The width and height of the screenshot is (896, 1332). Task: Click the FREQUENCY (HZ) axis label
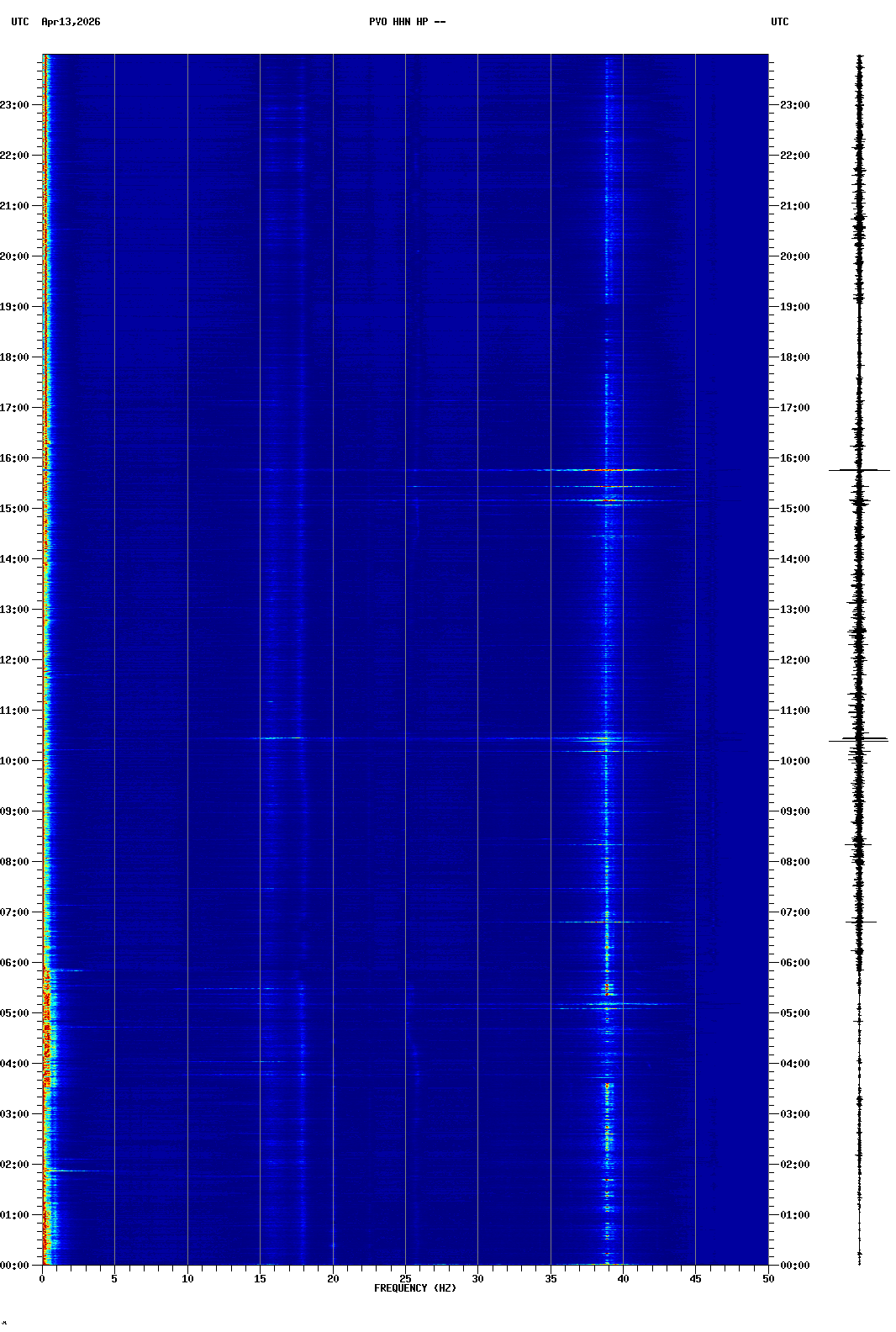pos(415,1288)
